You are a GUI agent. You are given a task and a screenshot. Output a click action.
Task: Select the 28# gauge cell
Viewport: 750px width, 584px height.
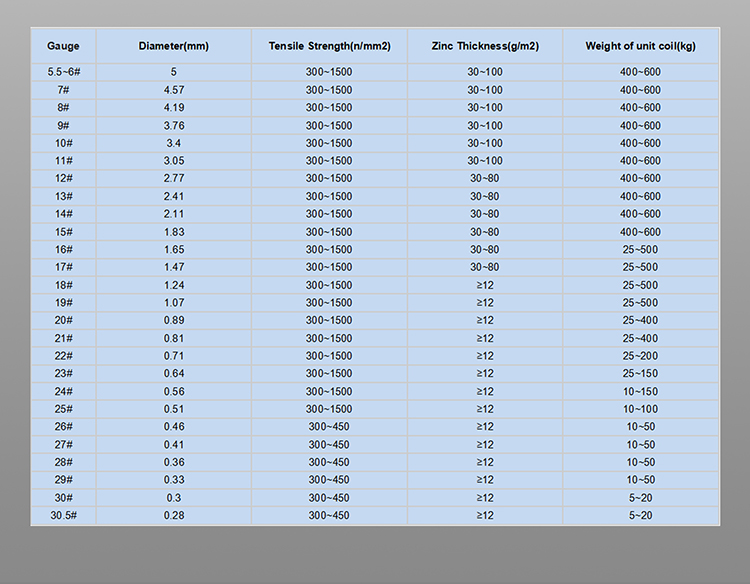(x=63, y=462)
